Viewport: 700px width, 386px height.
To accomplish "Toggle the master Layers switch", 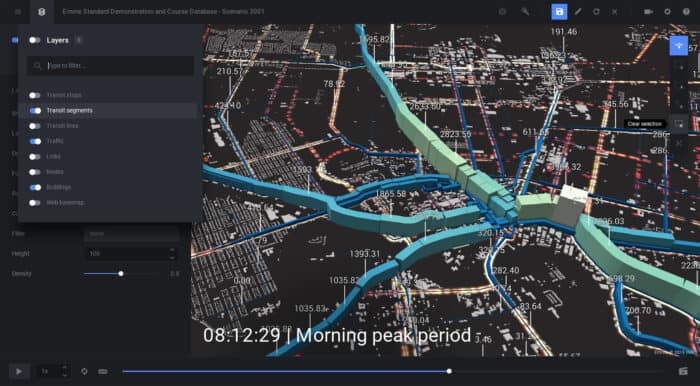I will pos(34,40).
